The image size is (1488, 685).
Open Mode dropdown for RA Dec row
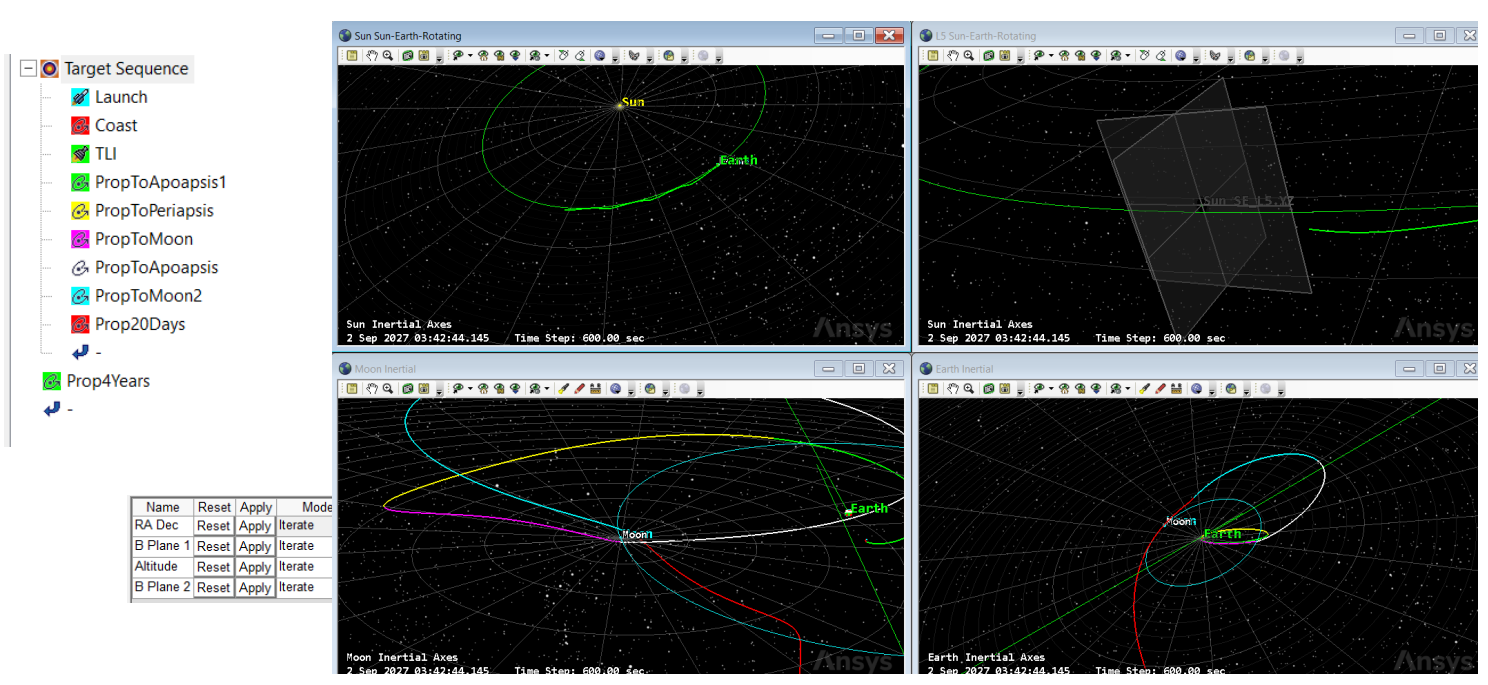point(304,525)
